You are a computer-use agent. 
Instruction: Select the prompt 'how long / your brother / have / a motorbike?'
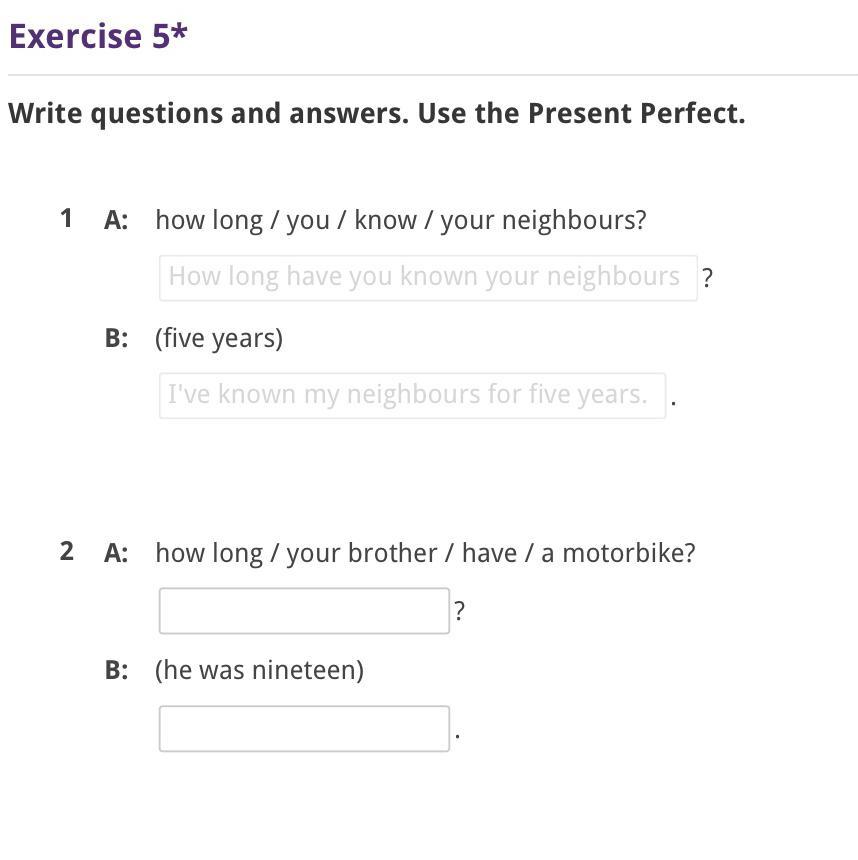click(x=425, y=553)
